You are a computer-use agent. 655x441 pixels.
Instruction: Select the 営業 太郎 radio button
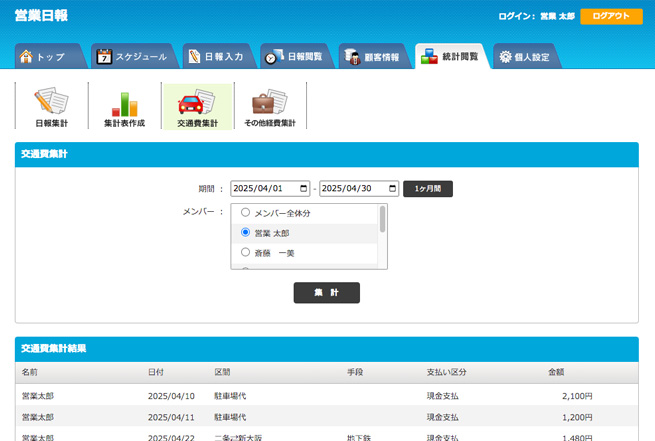[x=245, y=232]
